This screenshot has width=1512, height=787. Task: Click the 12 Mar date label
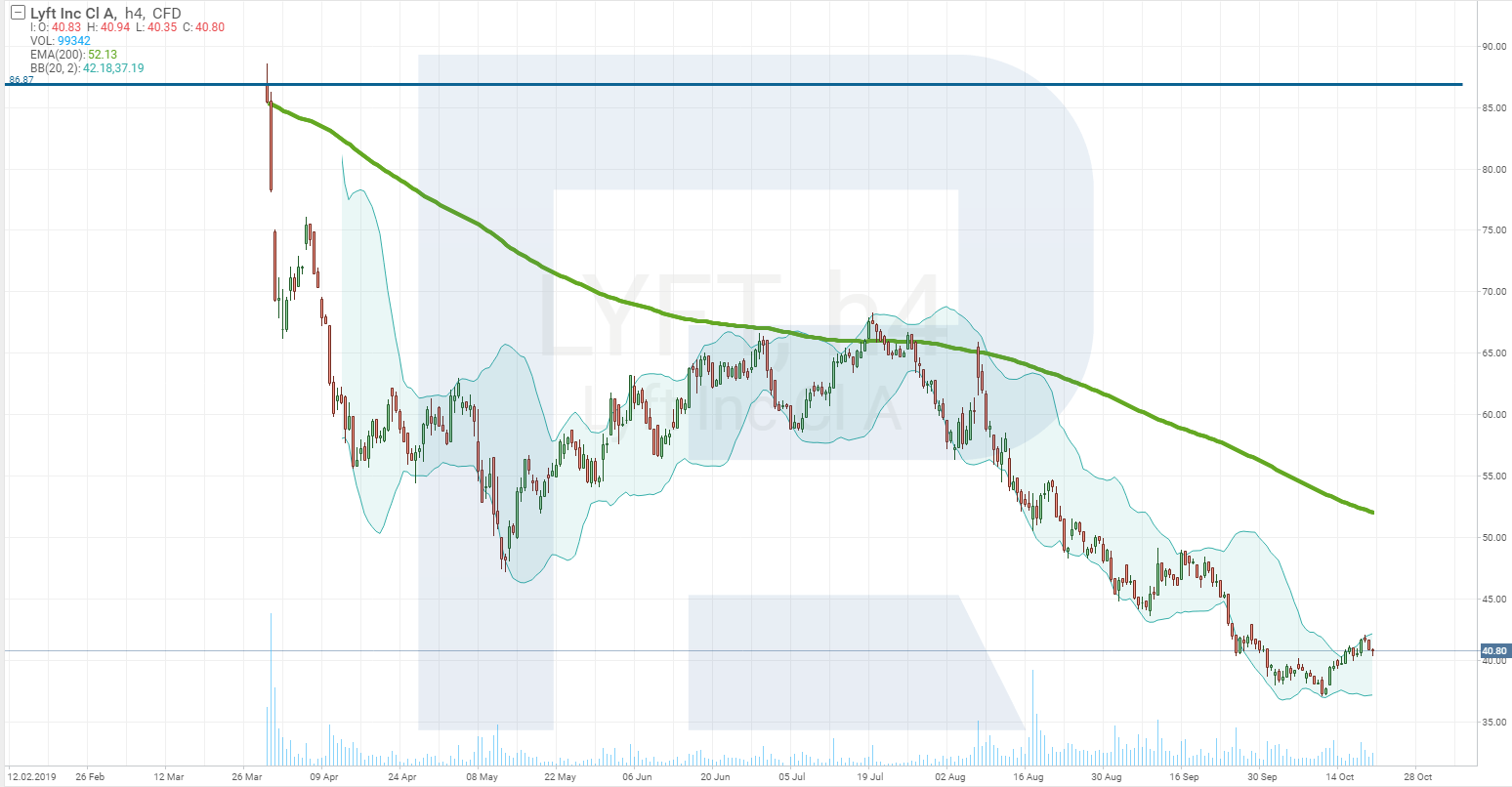tap(169, 778)
